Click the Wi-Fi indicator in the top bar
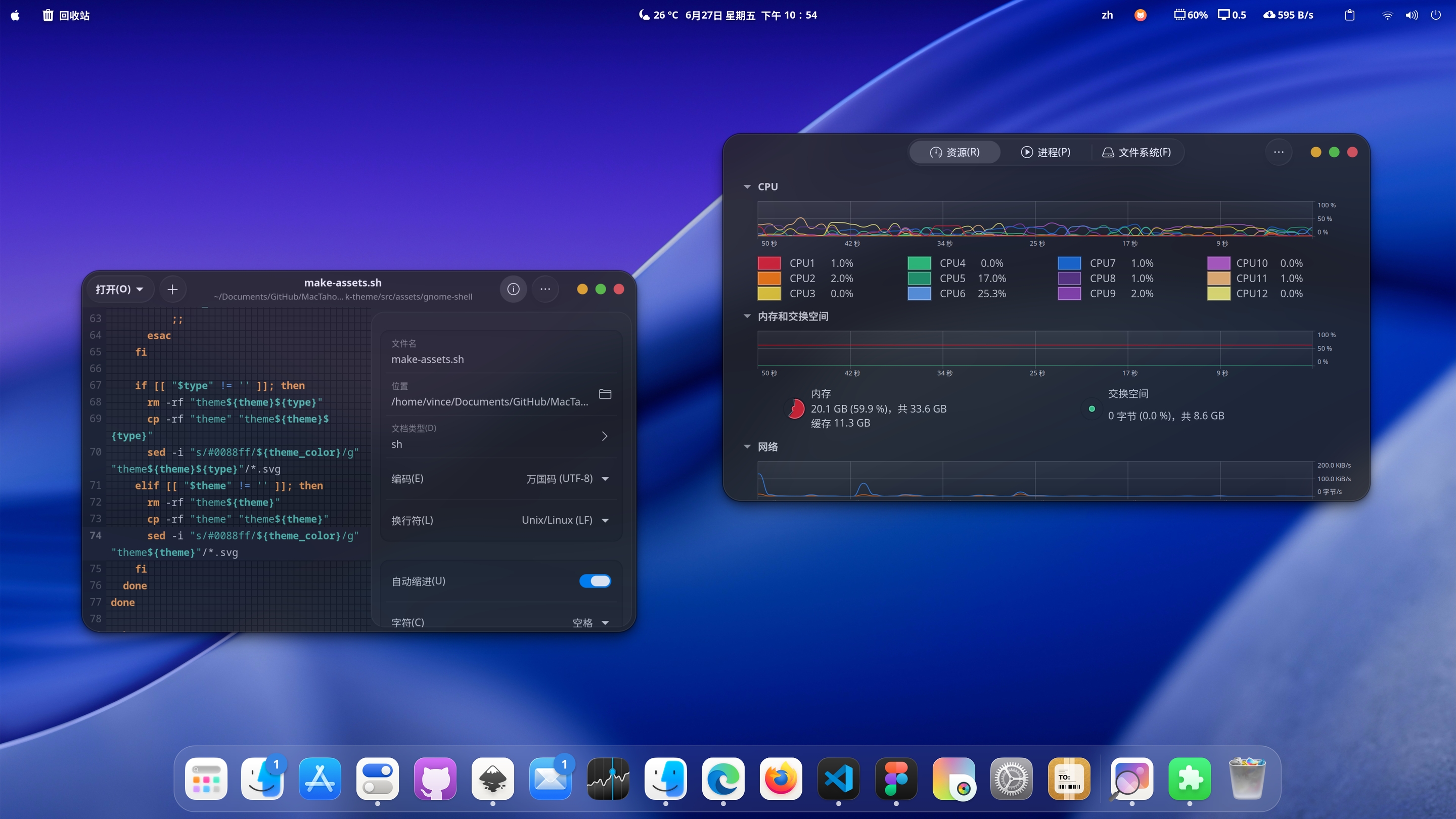 tap(1388, 15)
